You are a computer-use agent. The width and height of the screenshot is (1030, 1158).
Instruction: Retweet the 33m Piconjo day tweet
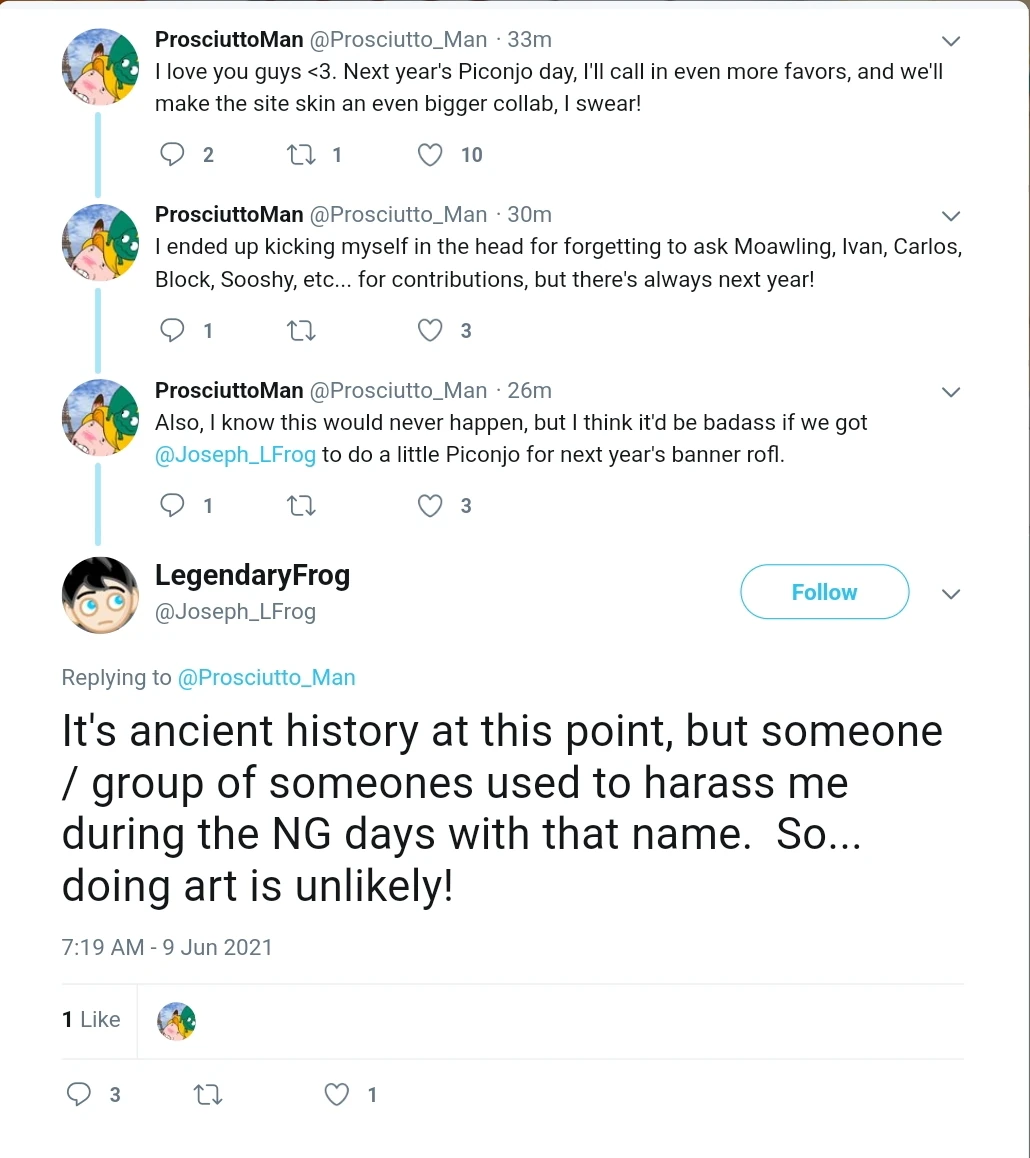(300, 154)
